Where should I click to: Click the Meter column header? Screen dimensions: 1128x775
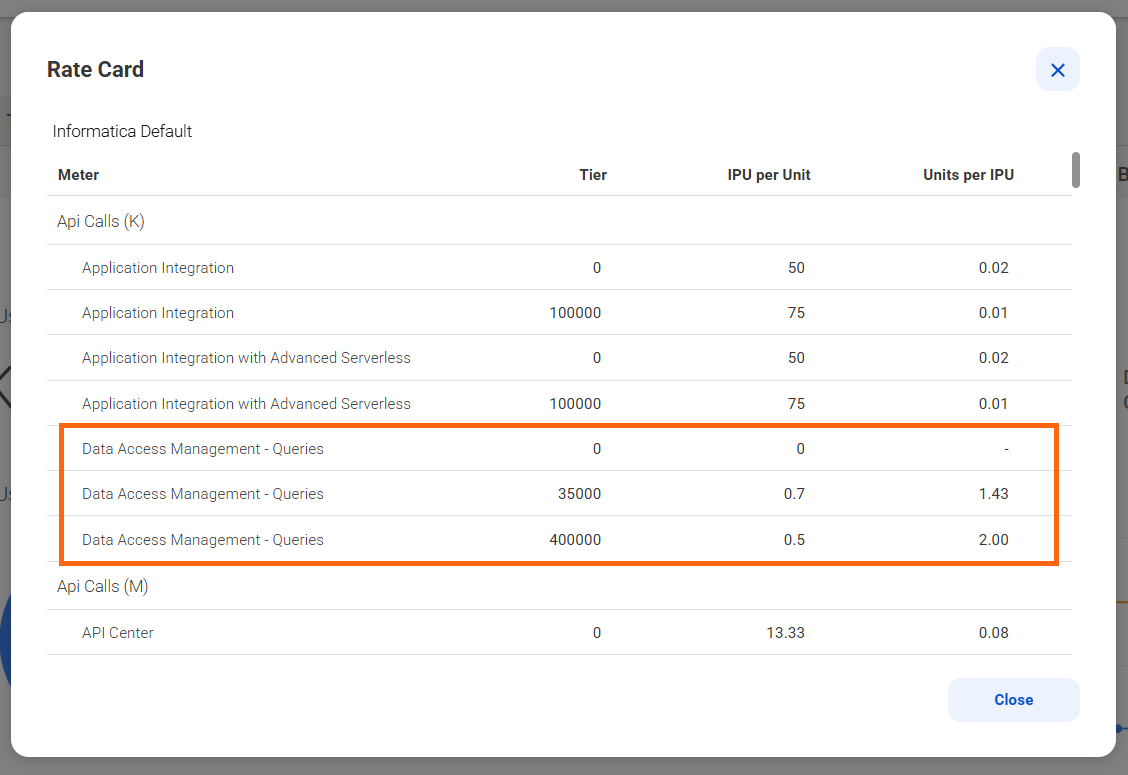coord(78,175)
